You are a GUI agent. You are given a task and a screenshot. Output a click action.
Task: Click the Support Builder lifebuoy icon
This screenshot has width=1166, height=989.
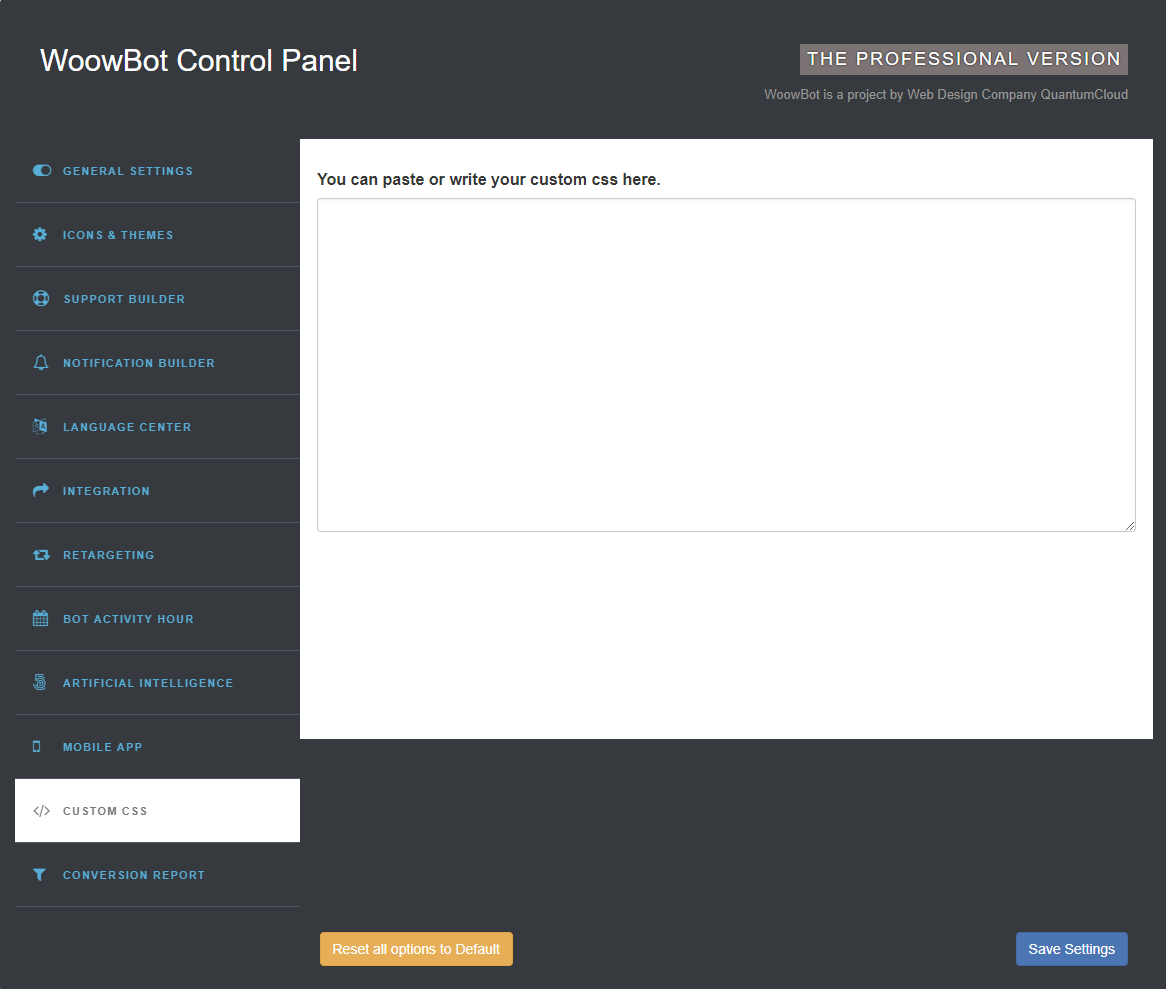[x=41, y=298]
